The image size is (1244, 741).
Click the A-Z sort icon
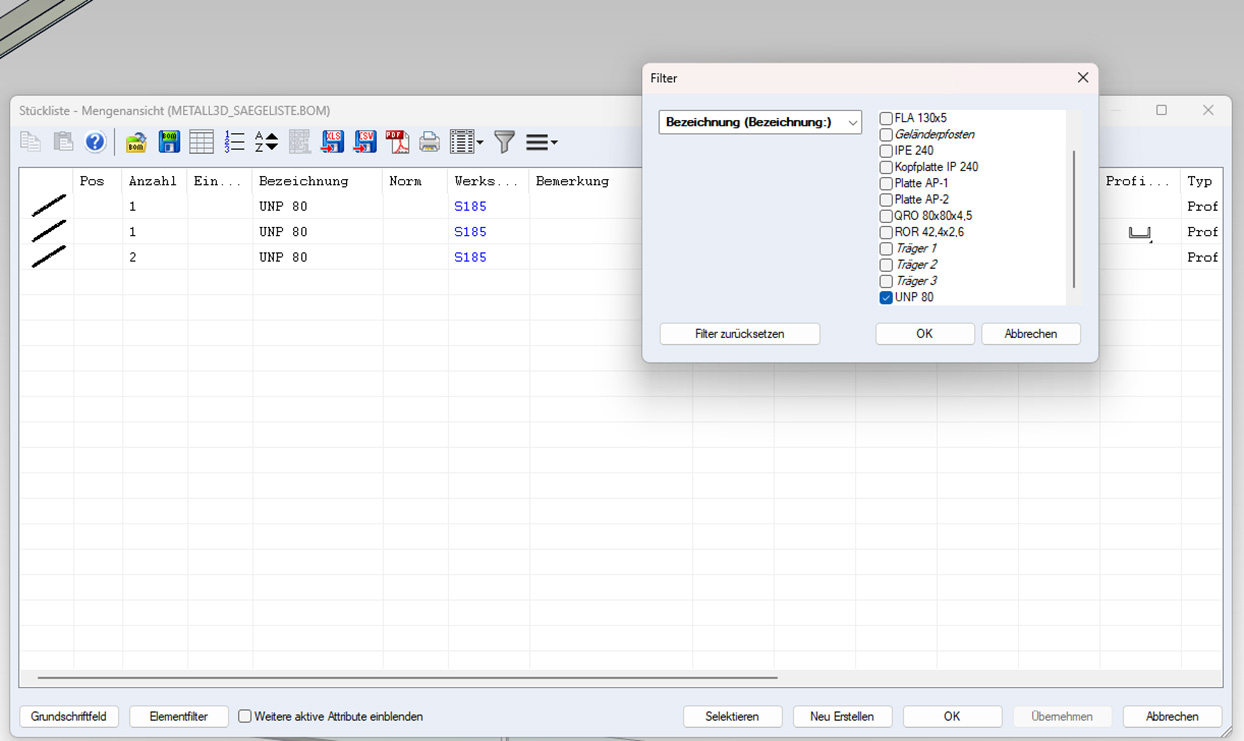point(266,142)
